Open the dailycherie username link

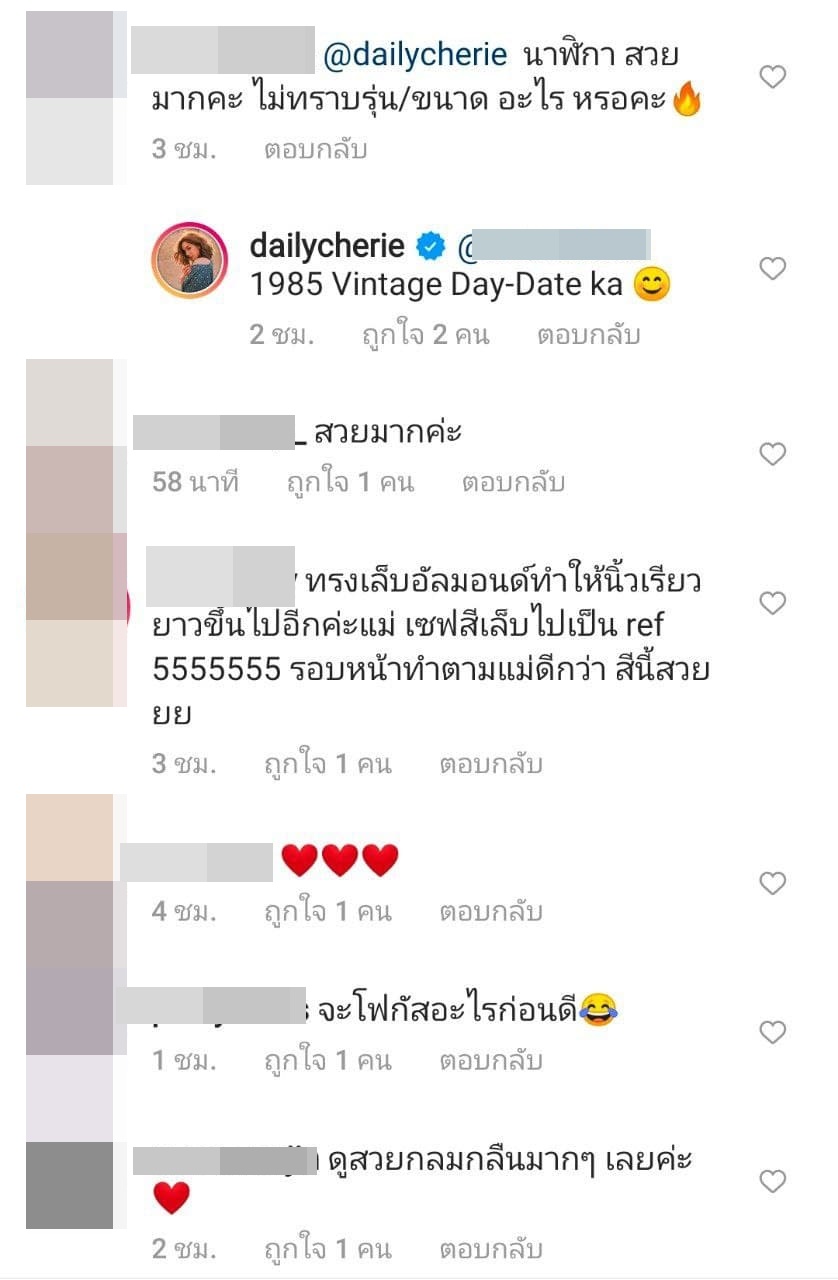tap(327, 245)
